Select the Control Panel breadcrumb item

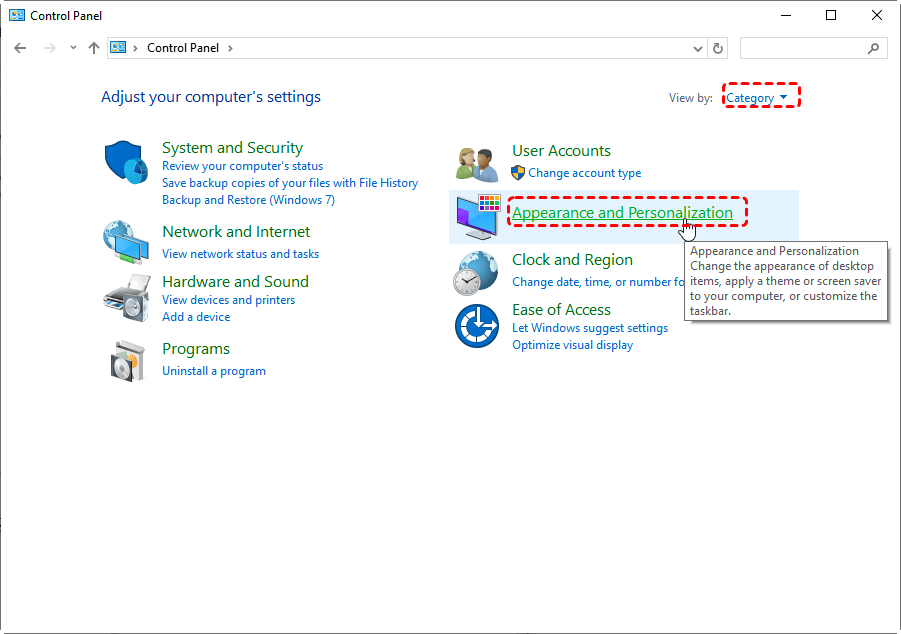click(x=183, y=48)
